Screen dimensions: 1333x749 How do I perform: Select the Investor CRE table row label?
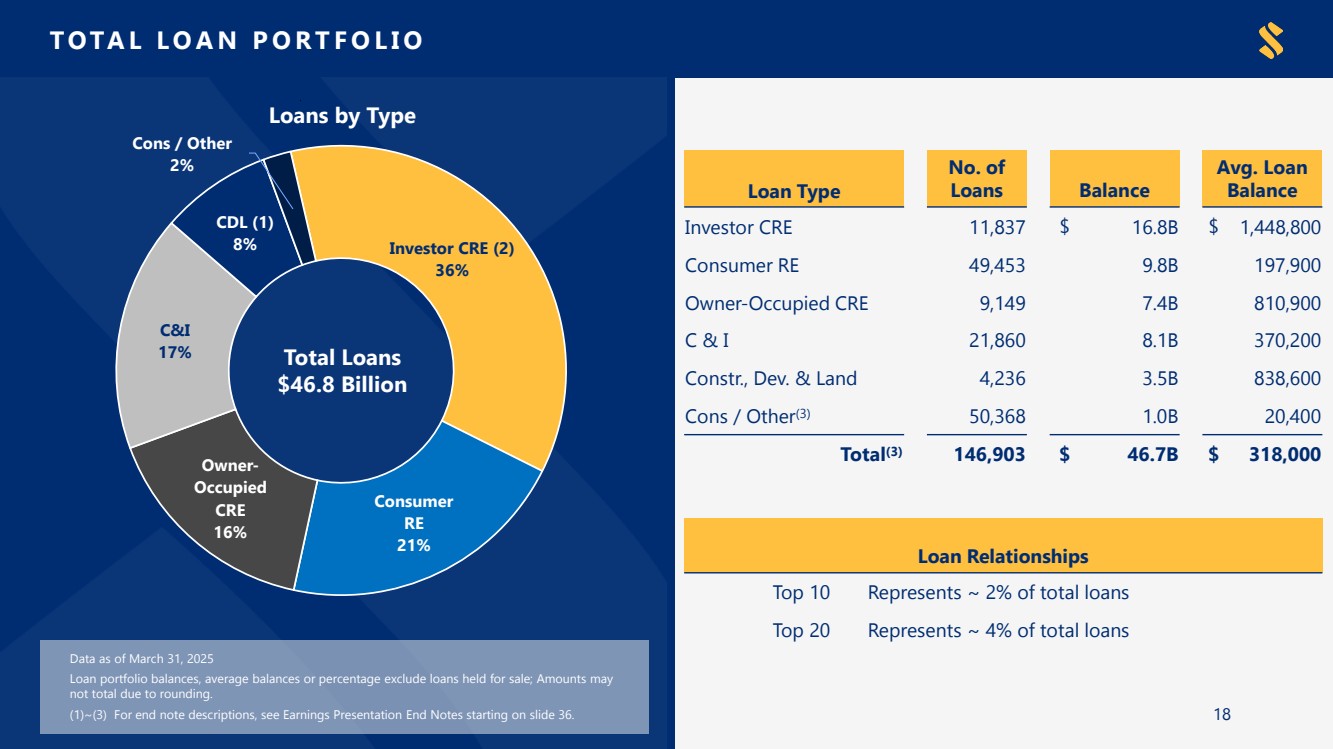738,227
